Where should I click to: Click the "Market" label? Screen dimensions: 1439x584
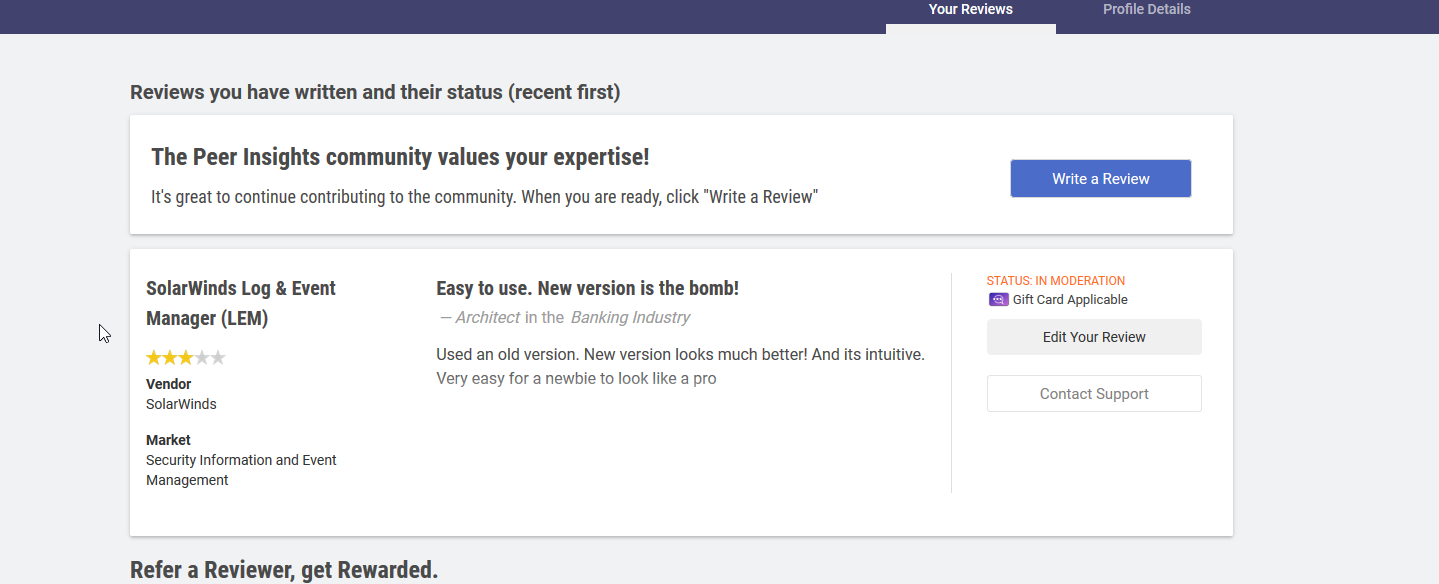click(168, 440)
